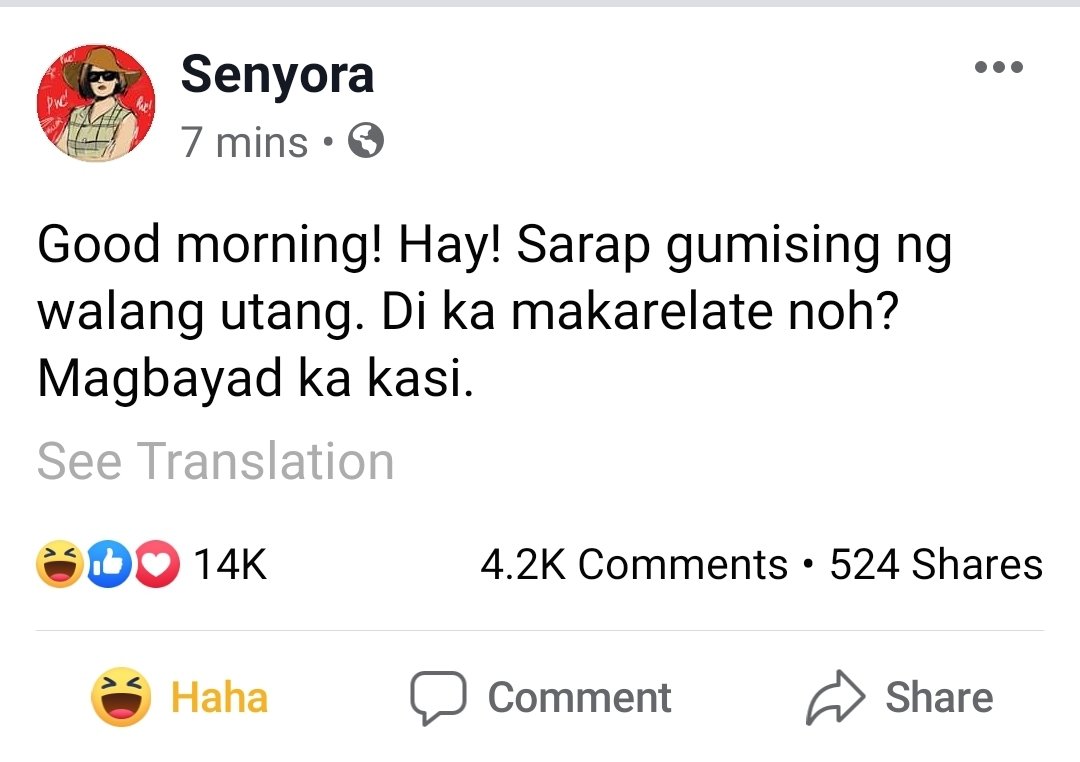Click the blue thumbs-up Like reaction icon
Screen dimensions: 1080x762
coord(109,564)
